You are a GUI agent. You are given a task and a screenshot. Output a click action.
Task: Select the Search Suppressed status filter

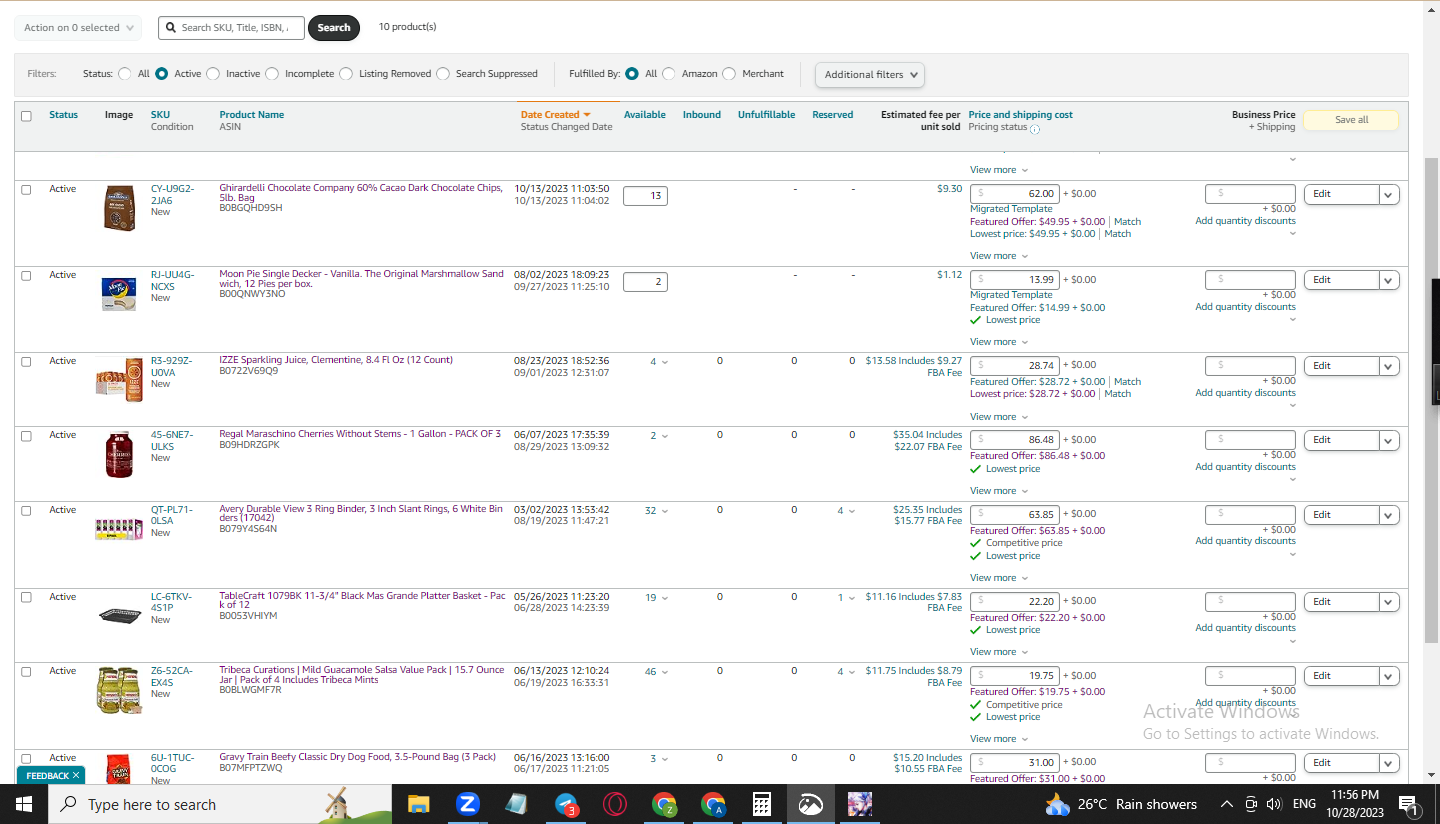(443, 73)
